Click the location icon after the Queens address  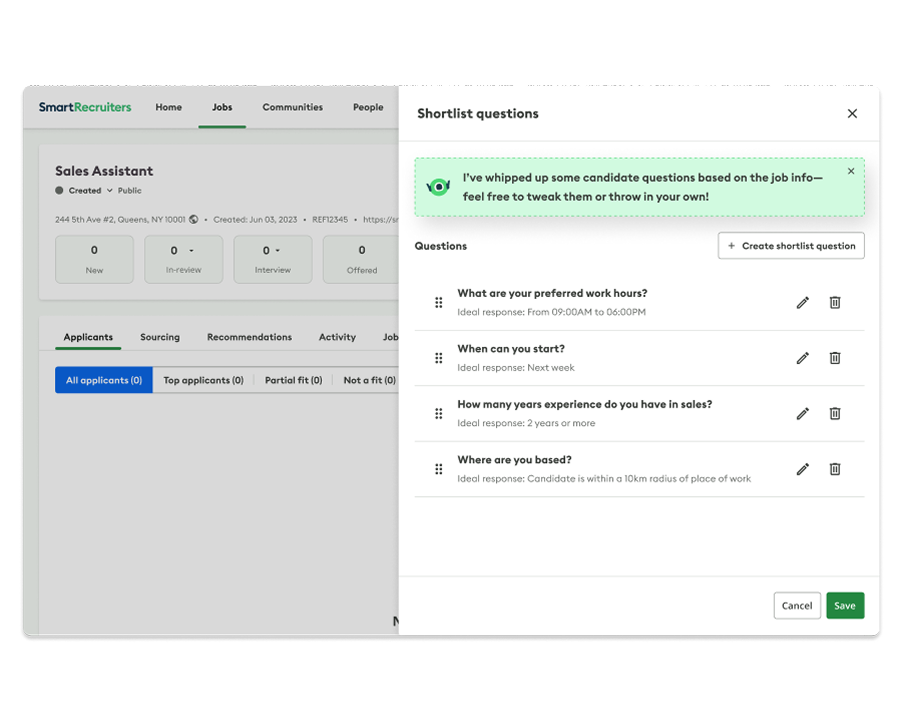[194, 219]
